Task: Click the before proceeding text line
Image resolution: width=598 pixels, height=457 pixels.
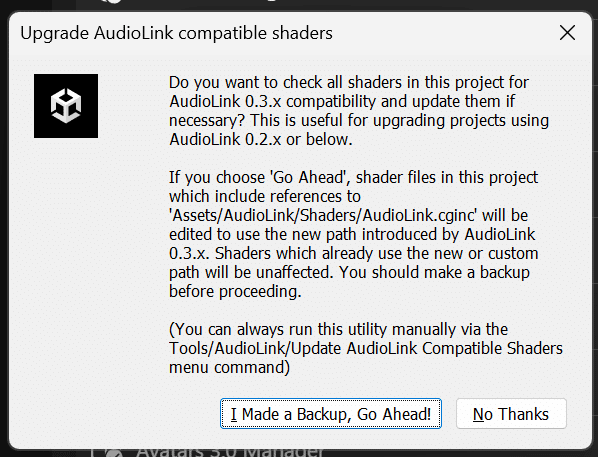Action: pos(235,291)
